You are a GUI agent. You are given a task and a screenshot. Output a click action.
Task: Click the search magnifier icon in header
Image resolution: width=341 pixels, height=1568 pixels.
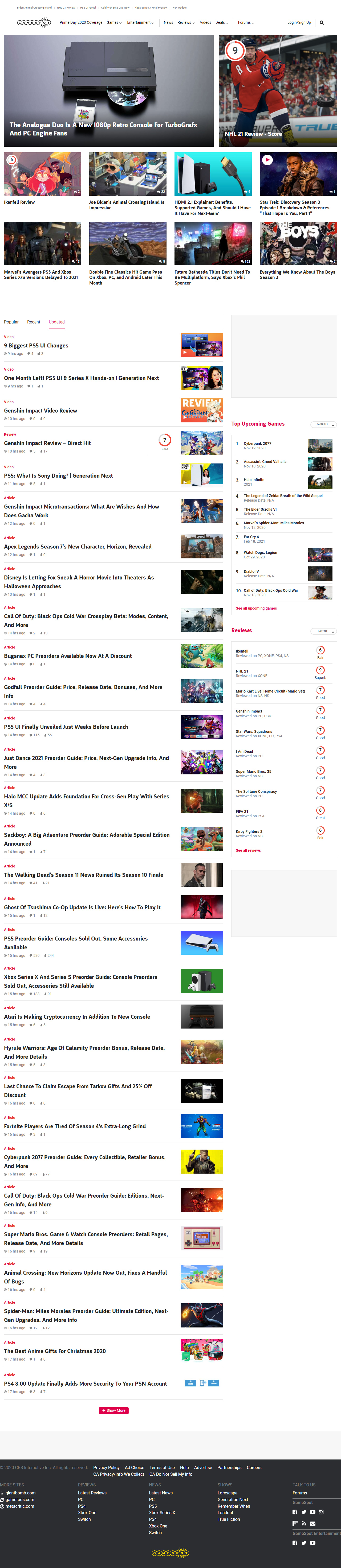coord(322,22)
